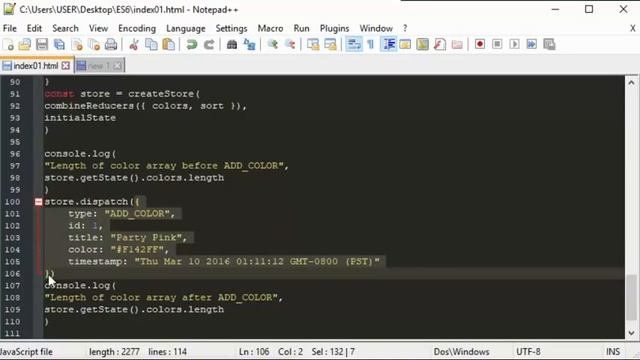Open Find with the binoculars icon

(x=232, y=44)
